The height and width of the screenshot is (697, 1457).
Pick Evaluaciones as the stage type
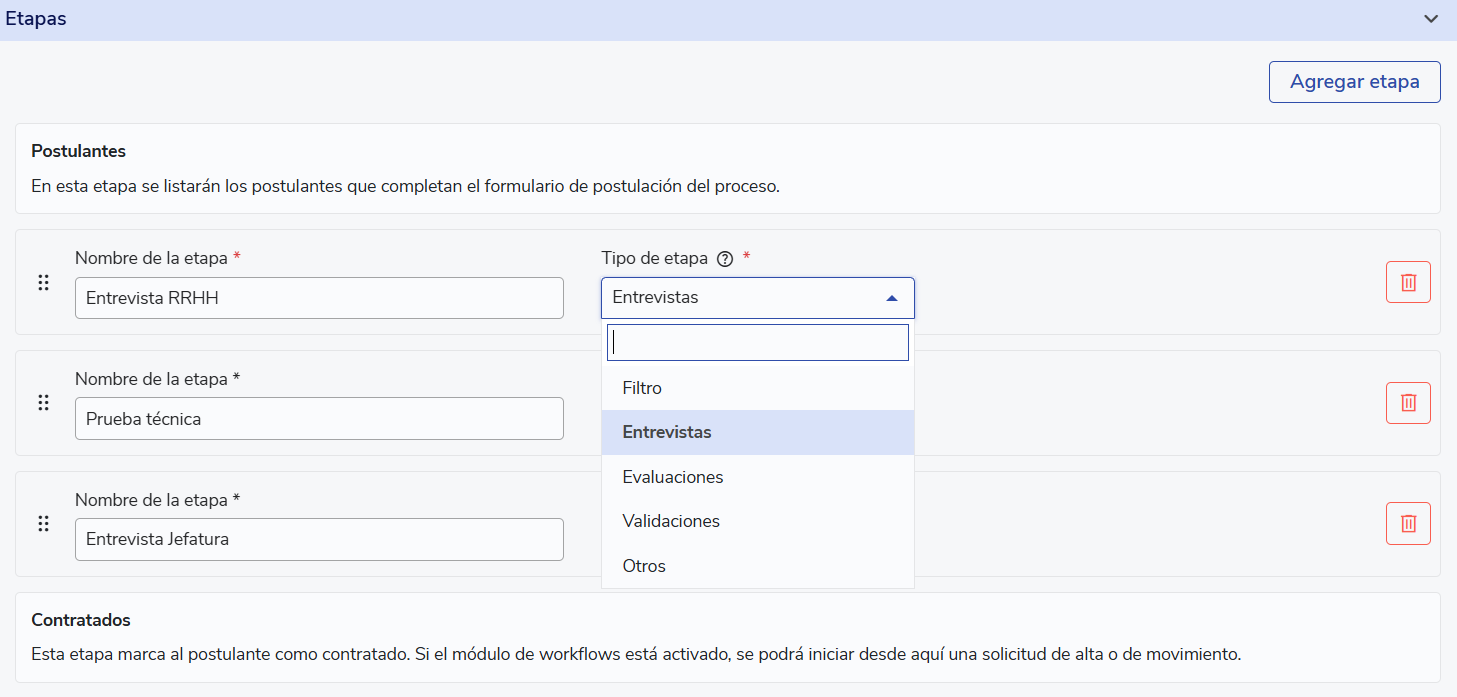pos(672,477)
